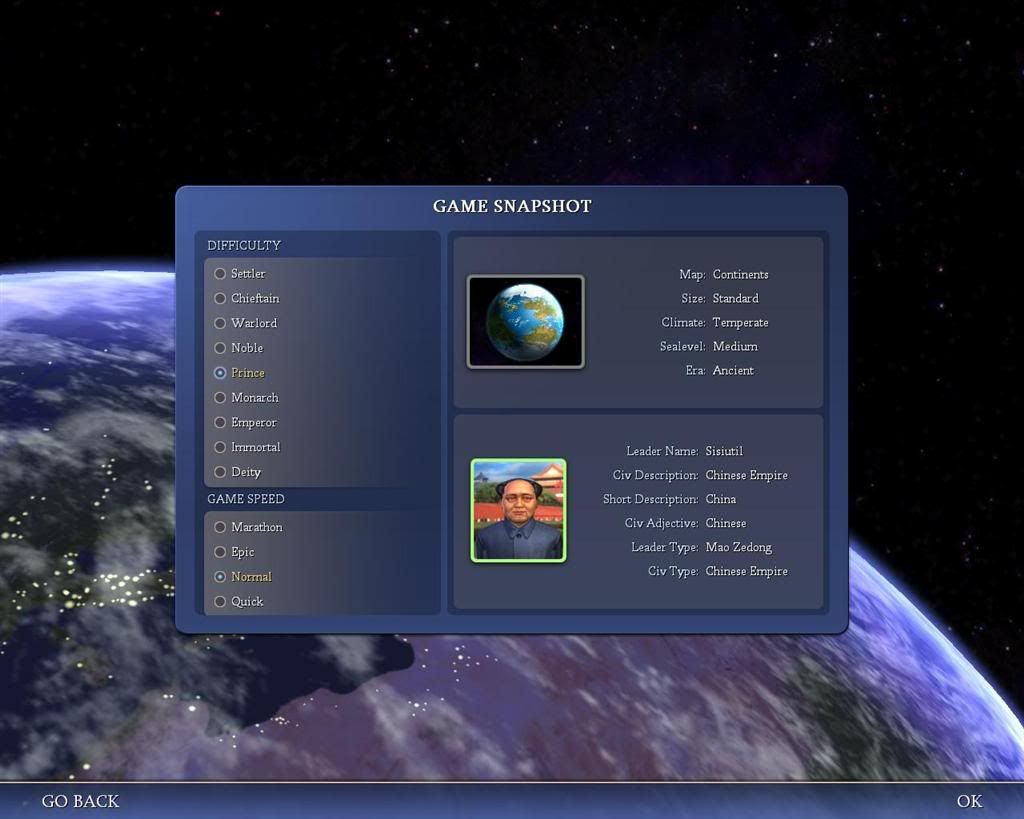Click the Mao Zedong leader portrait

519,510
